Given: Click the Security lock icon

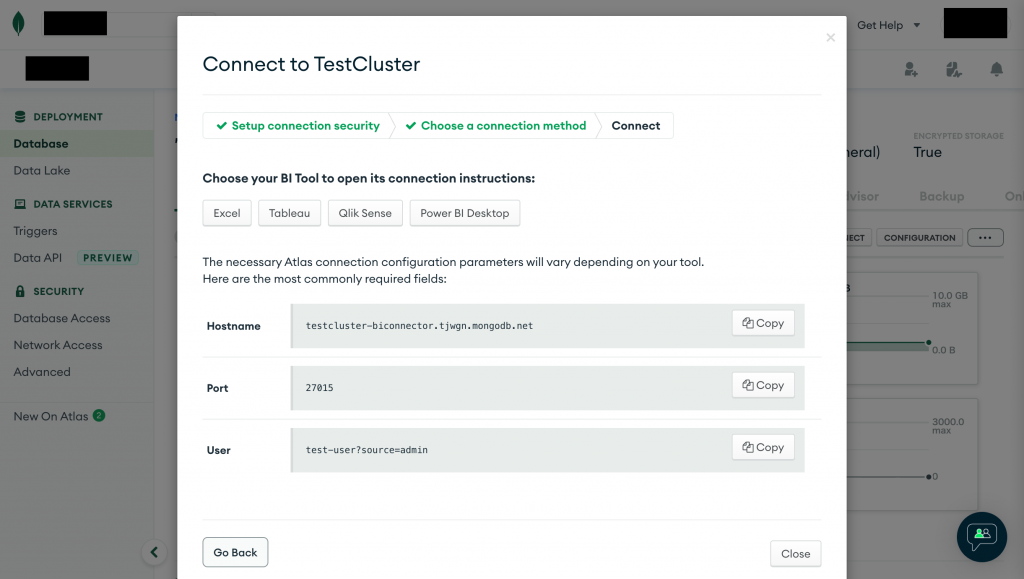Looking at the screenshot, I should tap(20, 291).
